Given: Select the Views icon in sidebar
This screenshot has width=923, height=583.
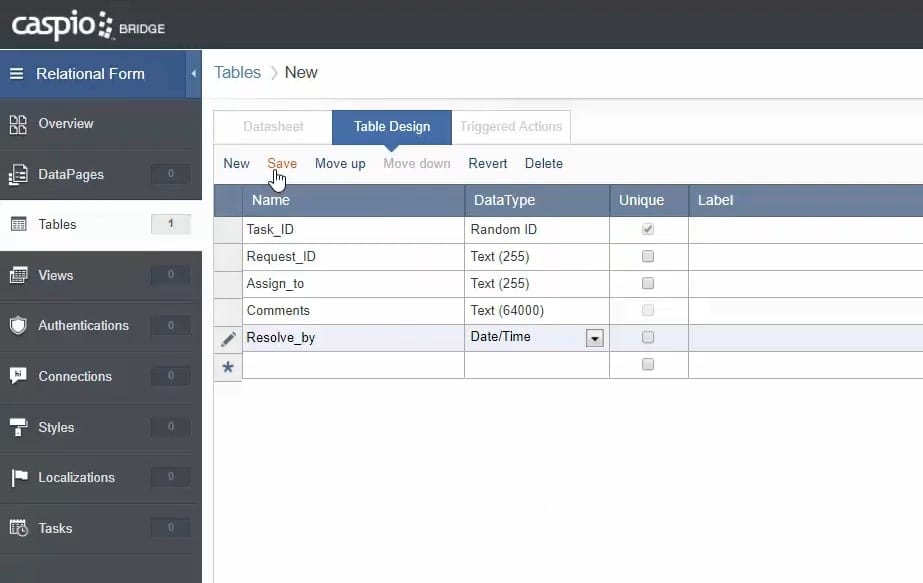Looking at the screenshot, I should point(18,275).
